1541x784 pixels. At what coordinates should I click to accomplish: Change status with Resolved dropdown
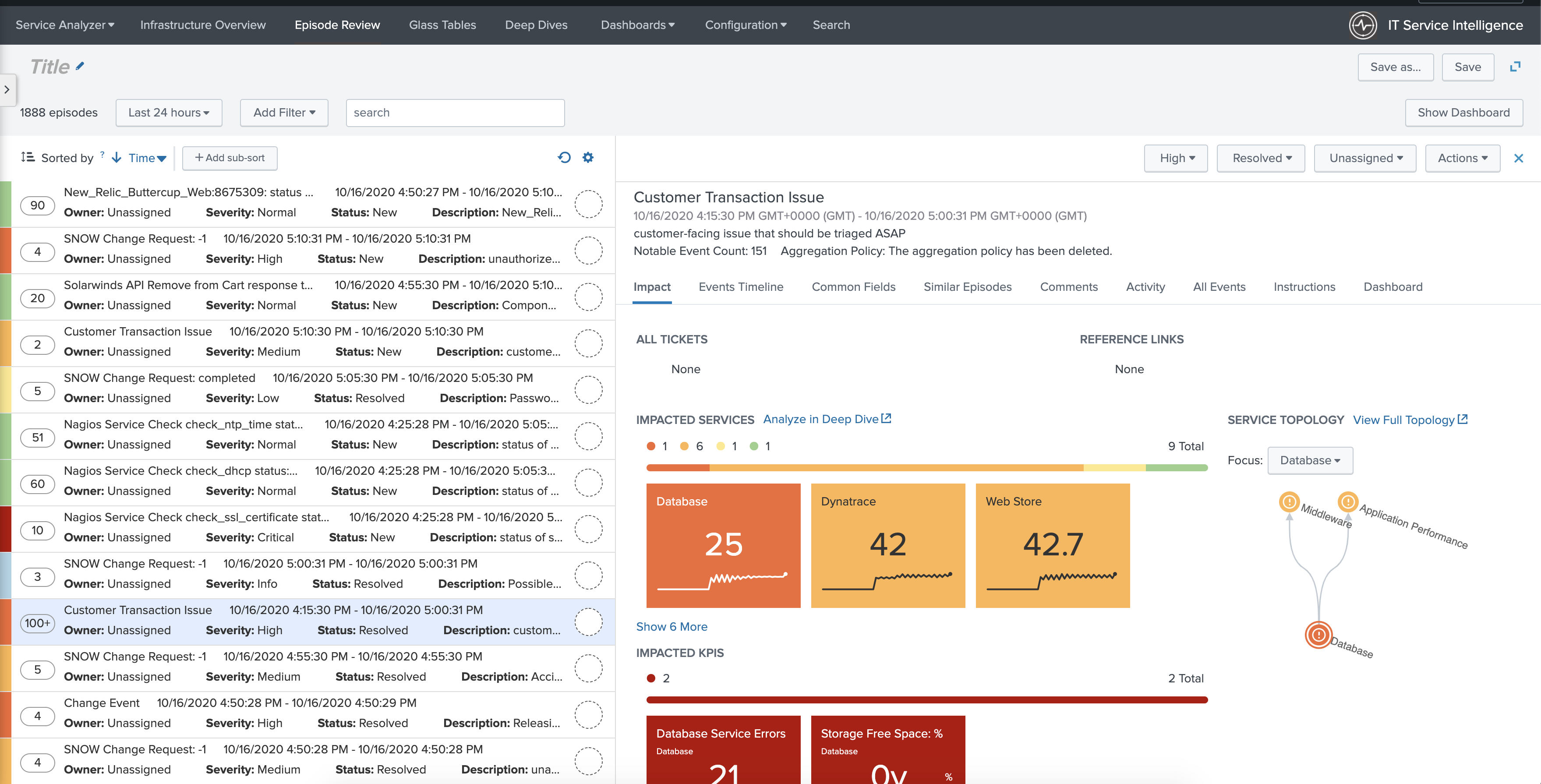(1261, 158)
